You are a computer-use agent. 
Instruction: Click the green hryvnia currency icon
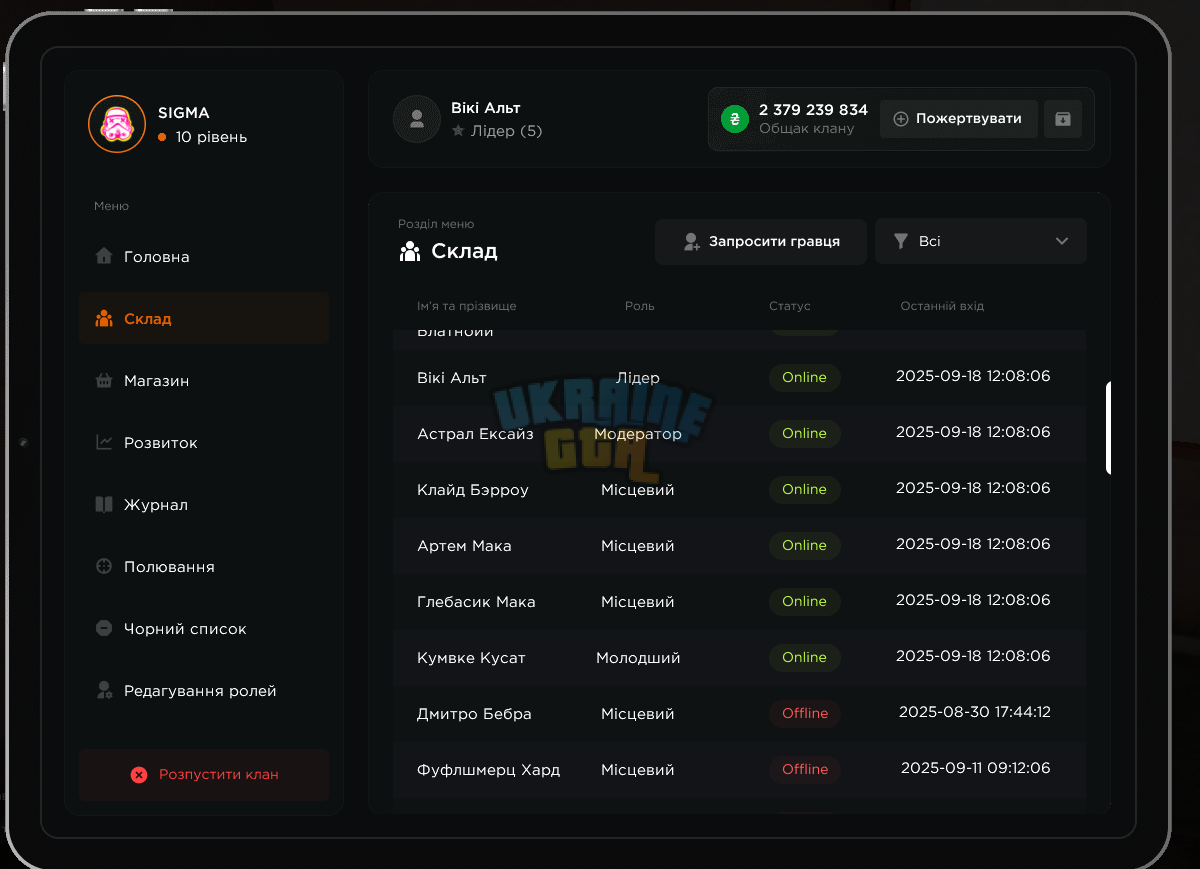(x=735, y=119)
